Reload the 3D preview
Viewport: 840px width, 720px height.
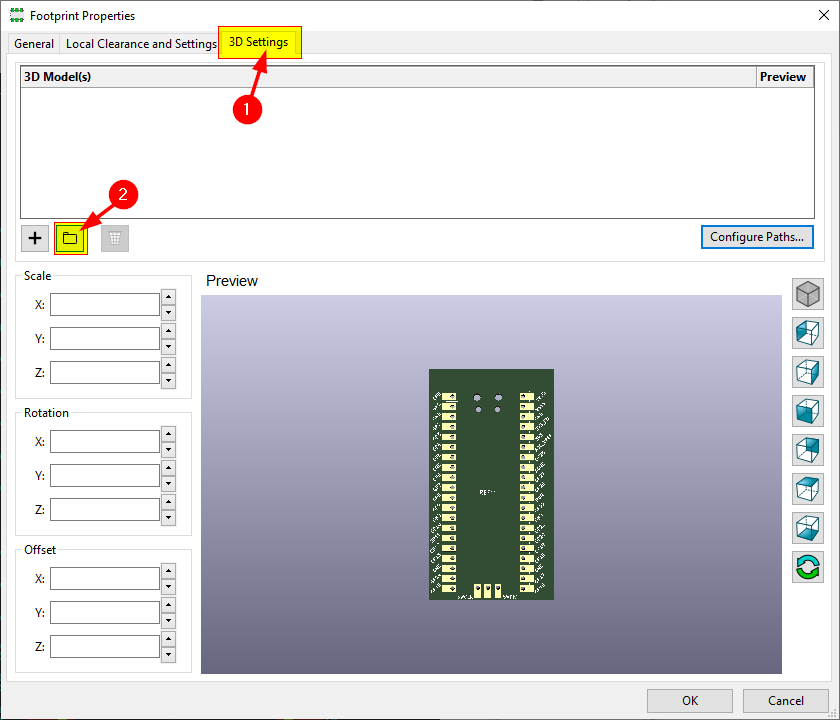click(807, 567)
